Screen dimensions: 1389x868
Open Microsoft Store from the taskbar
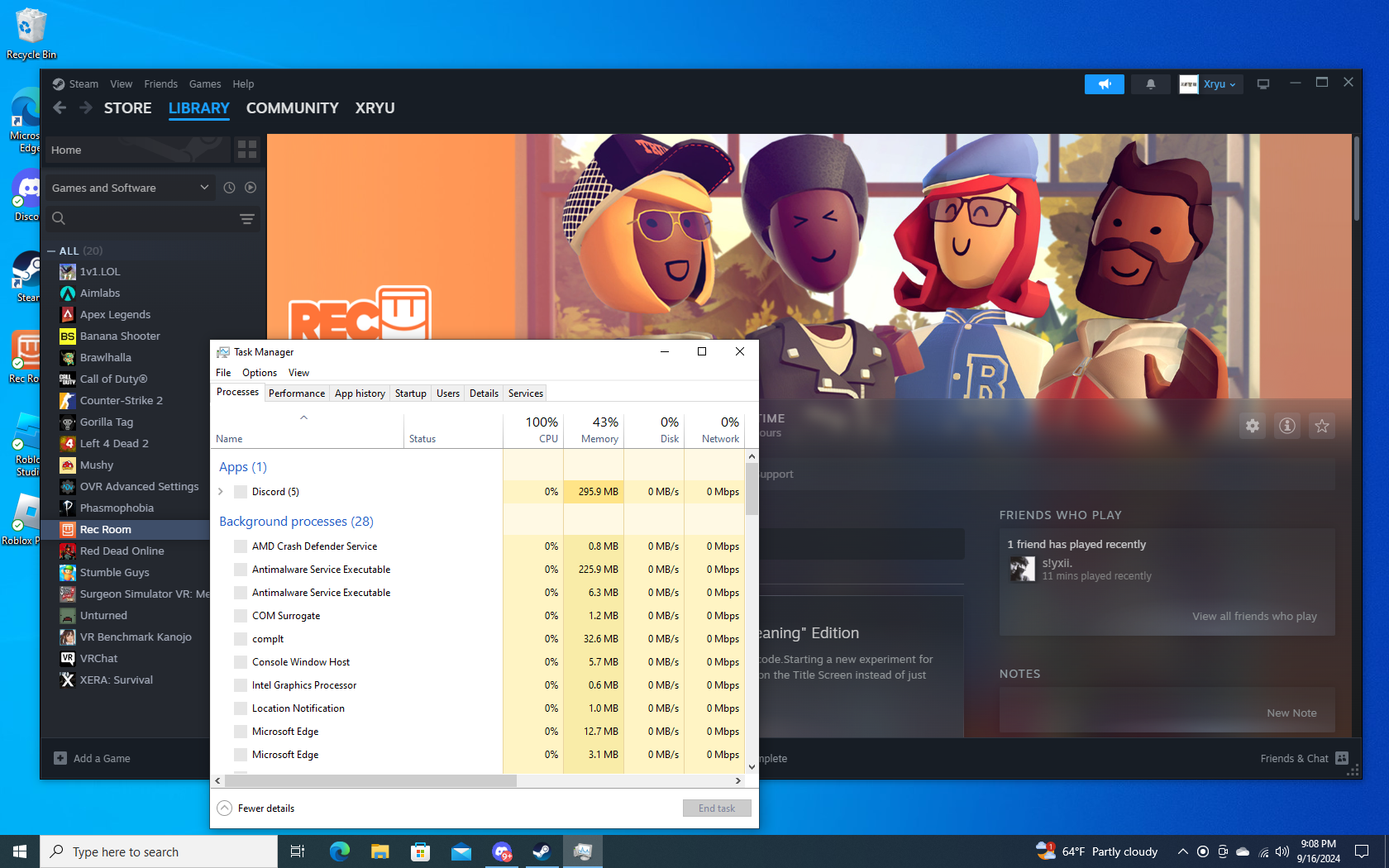point(420,851)
